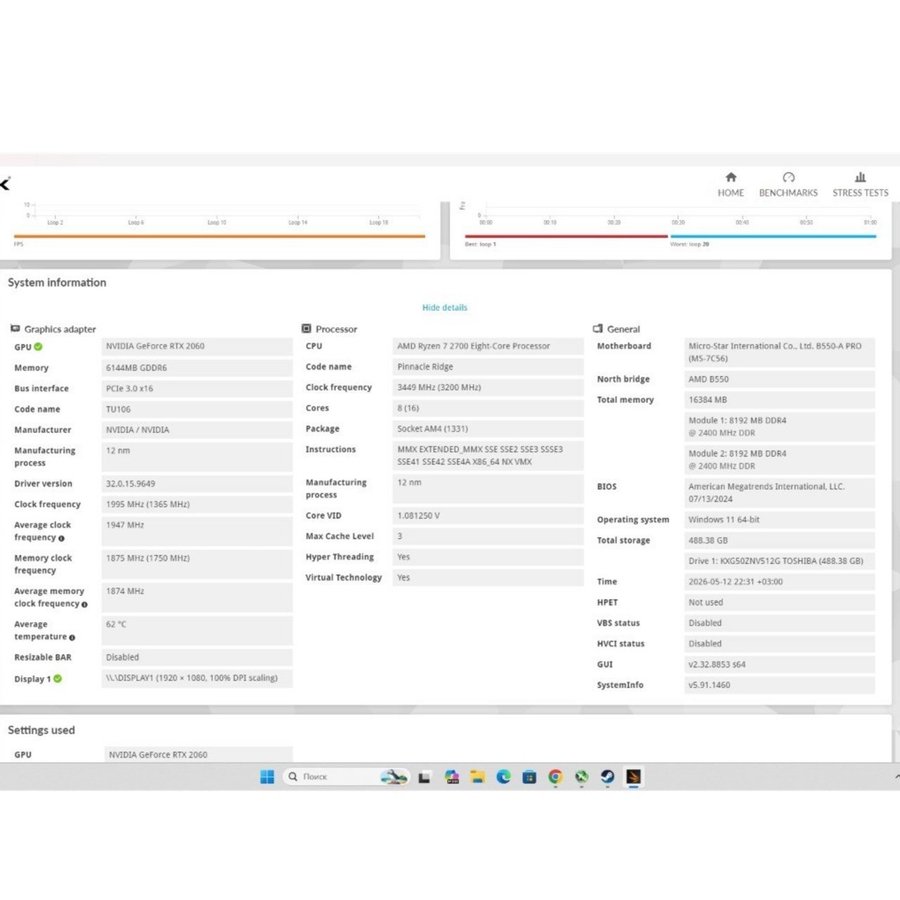Launch Microsoft Edge from the taskbar
Screen dimensions: 900x900
click(x=503, y=777)
